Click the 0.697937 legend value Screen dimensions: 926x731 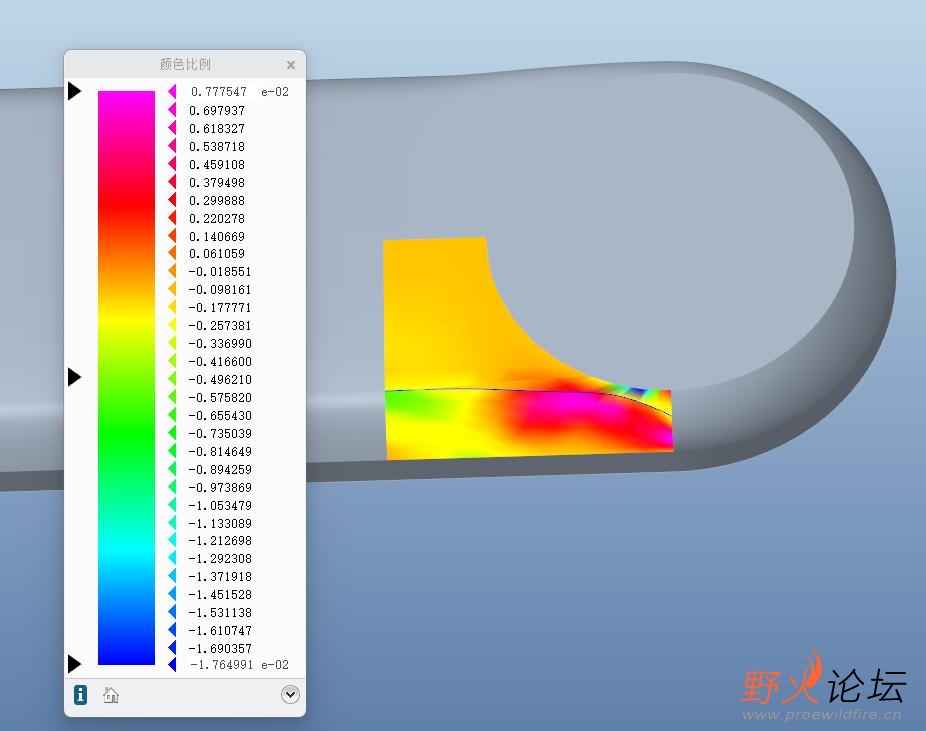(217, 110)
